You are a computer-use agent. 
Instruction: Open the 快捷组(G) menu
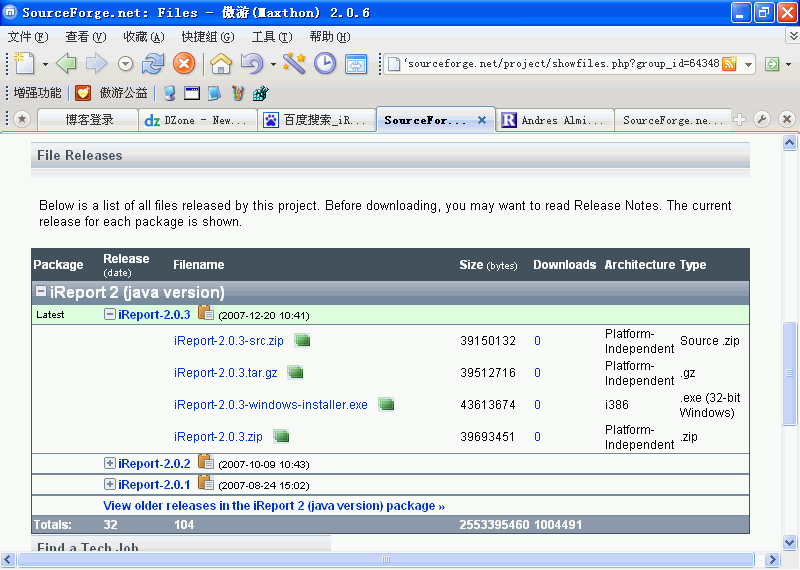pyautogui.click(x=208, y=37)
